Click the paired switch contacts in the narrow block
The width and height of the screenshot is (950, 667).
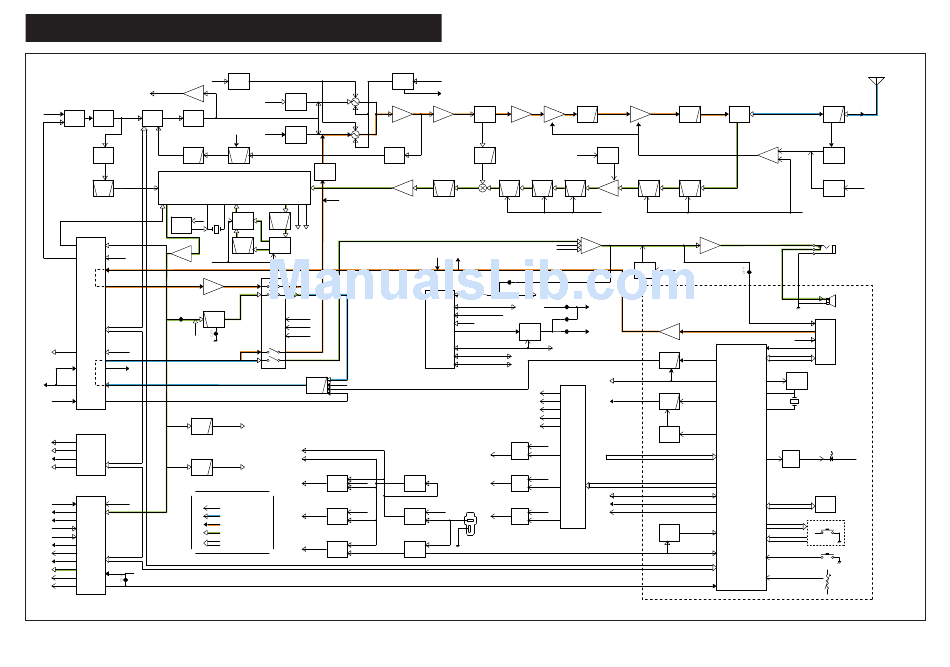pos(275,356)
